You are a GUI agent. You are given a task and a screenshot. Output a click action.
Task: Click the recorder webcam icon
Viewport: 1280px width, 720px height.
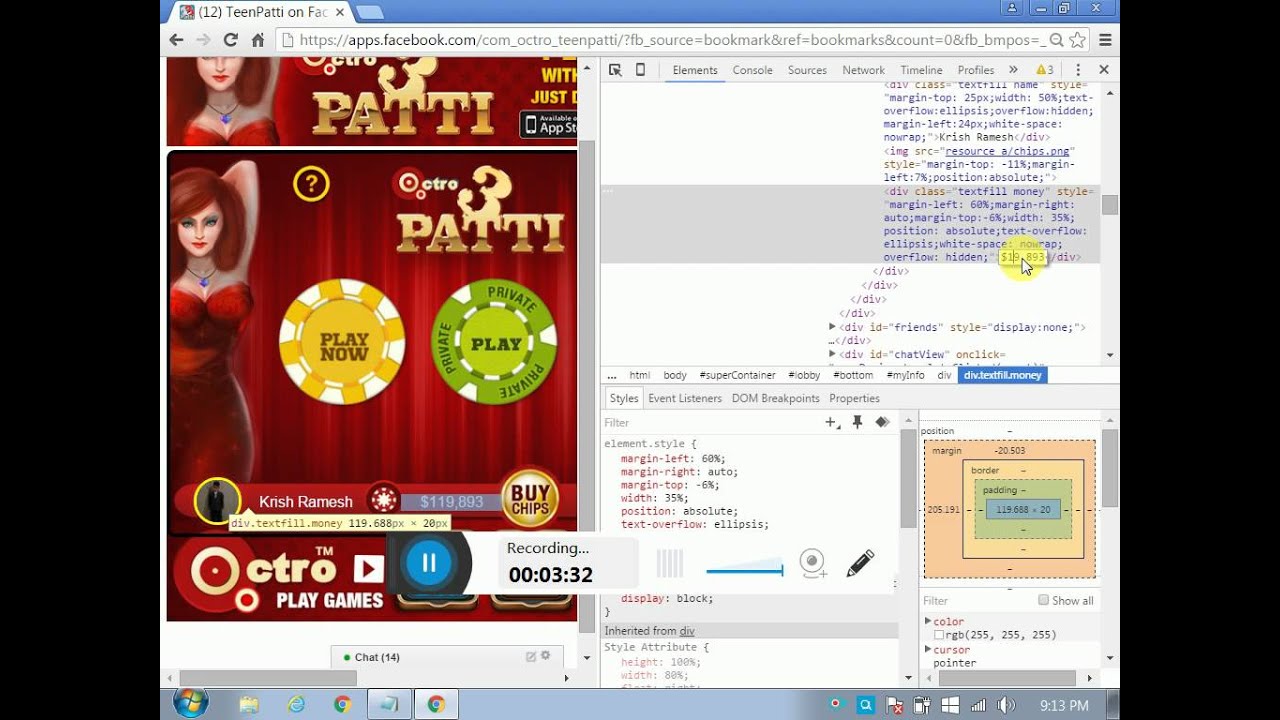[813, 563]
